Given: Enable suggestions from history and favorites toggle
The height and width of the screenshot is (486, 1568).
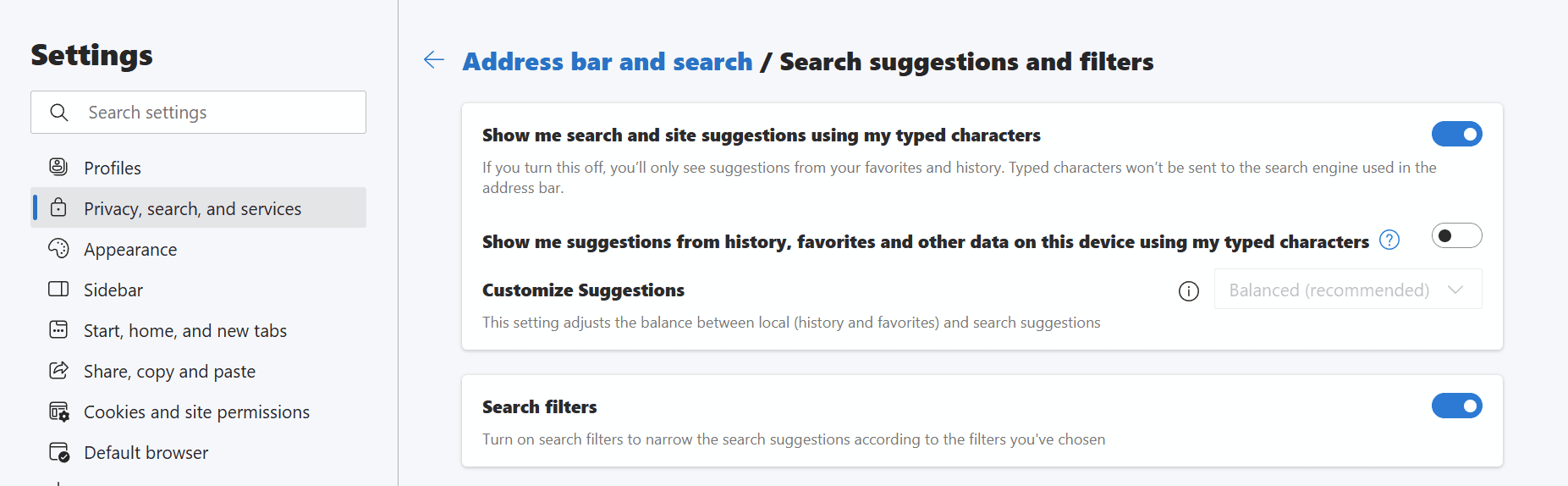Looking at the screenshot, I should pos(1456,235).
